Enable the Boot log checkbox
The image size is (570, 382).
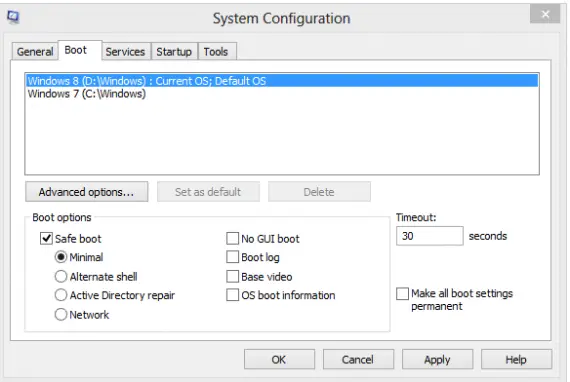coord(232,257)
